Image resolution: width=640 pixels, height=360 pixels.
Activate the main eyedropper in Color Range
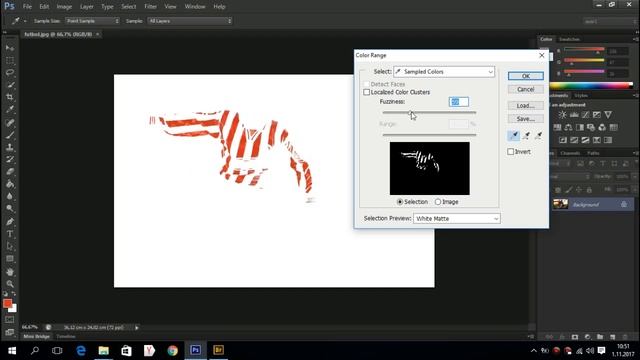[514, 136]
